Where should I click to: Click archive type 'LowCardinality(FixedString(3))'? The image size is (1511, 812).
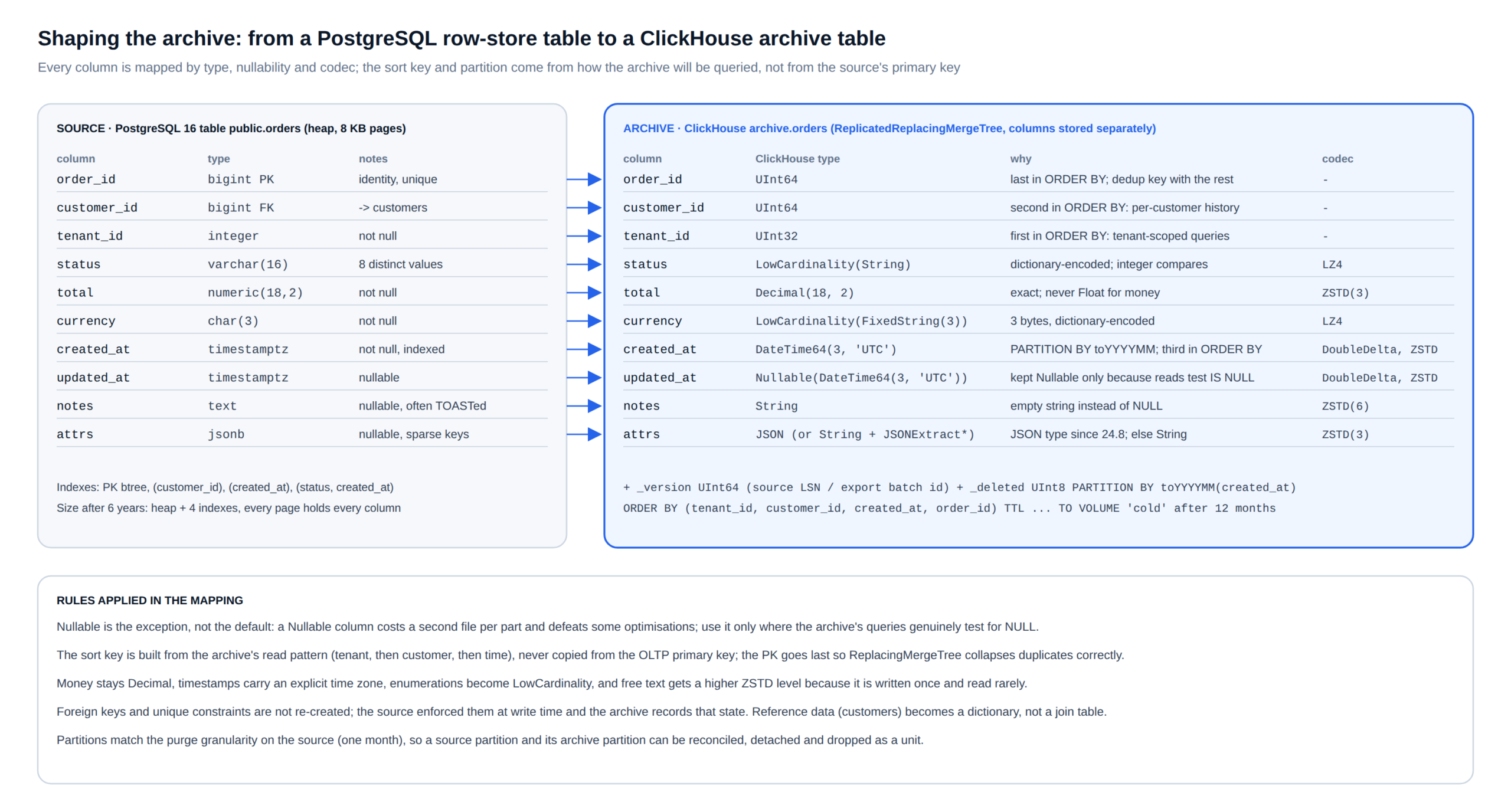click(x=861, y=321)
